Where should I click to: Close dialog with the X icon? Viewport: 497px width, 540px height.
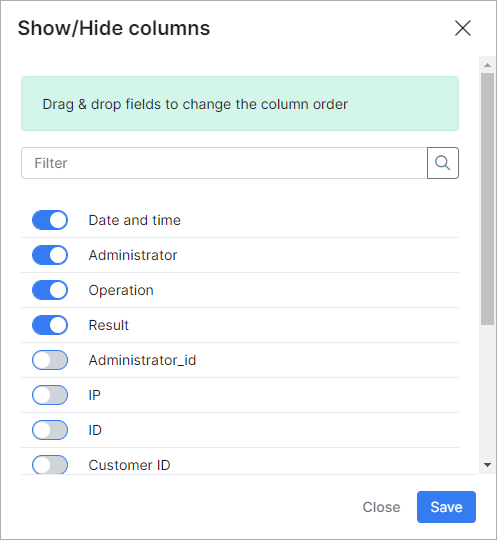click(x=463, y=28)
